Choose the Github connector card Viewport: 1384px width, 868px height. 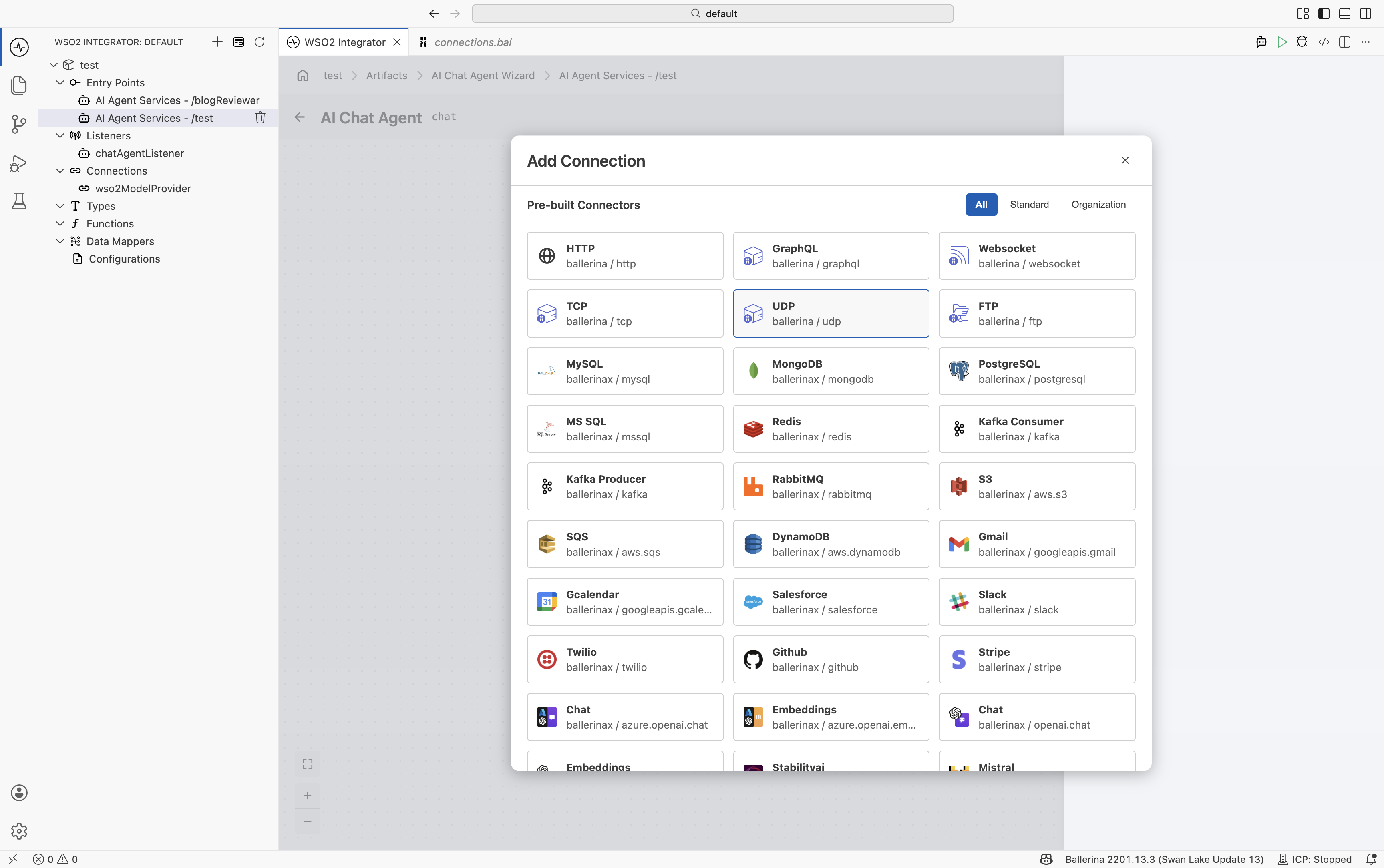[831, 660]
